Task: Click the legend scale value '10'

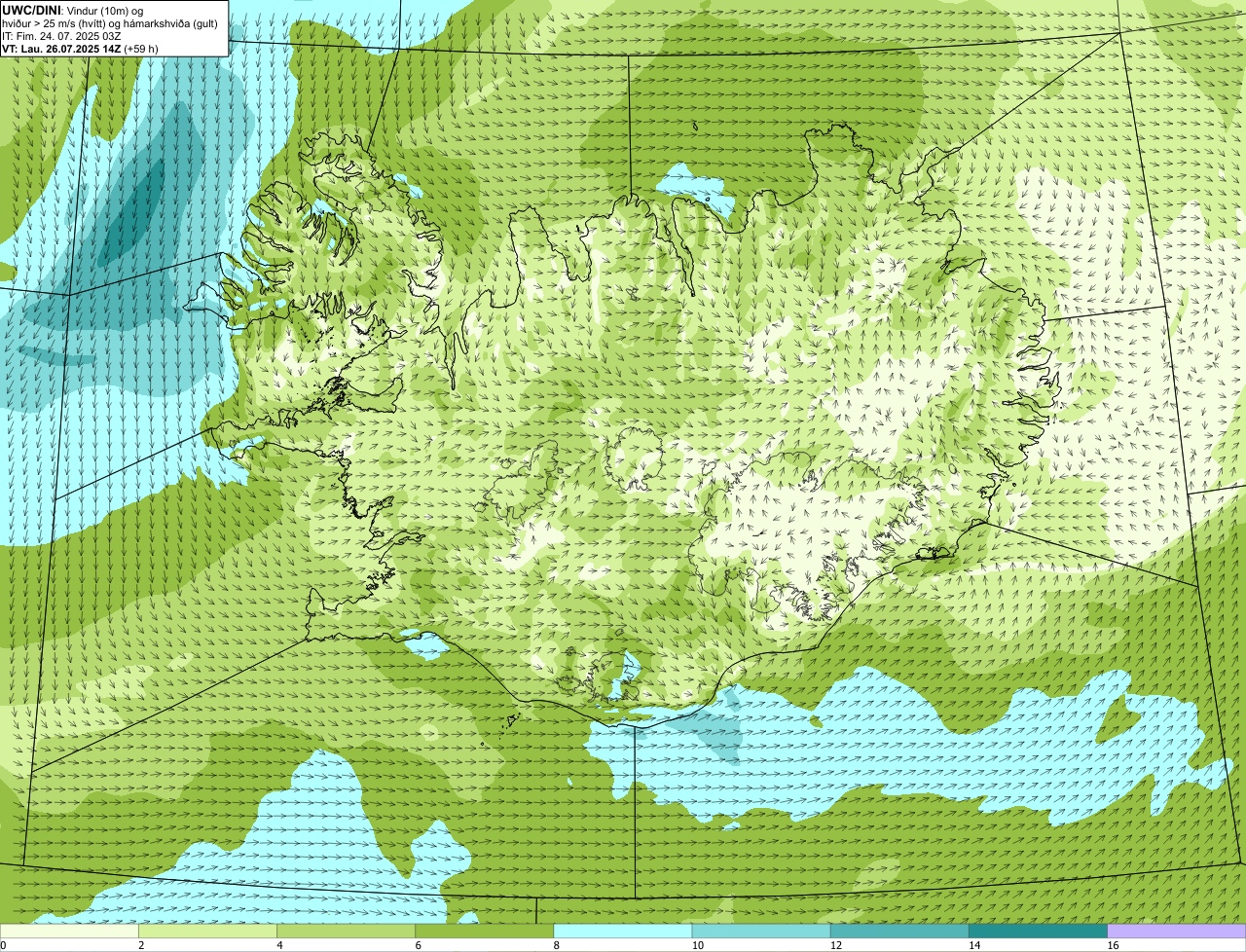Action: coord(697,945)
